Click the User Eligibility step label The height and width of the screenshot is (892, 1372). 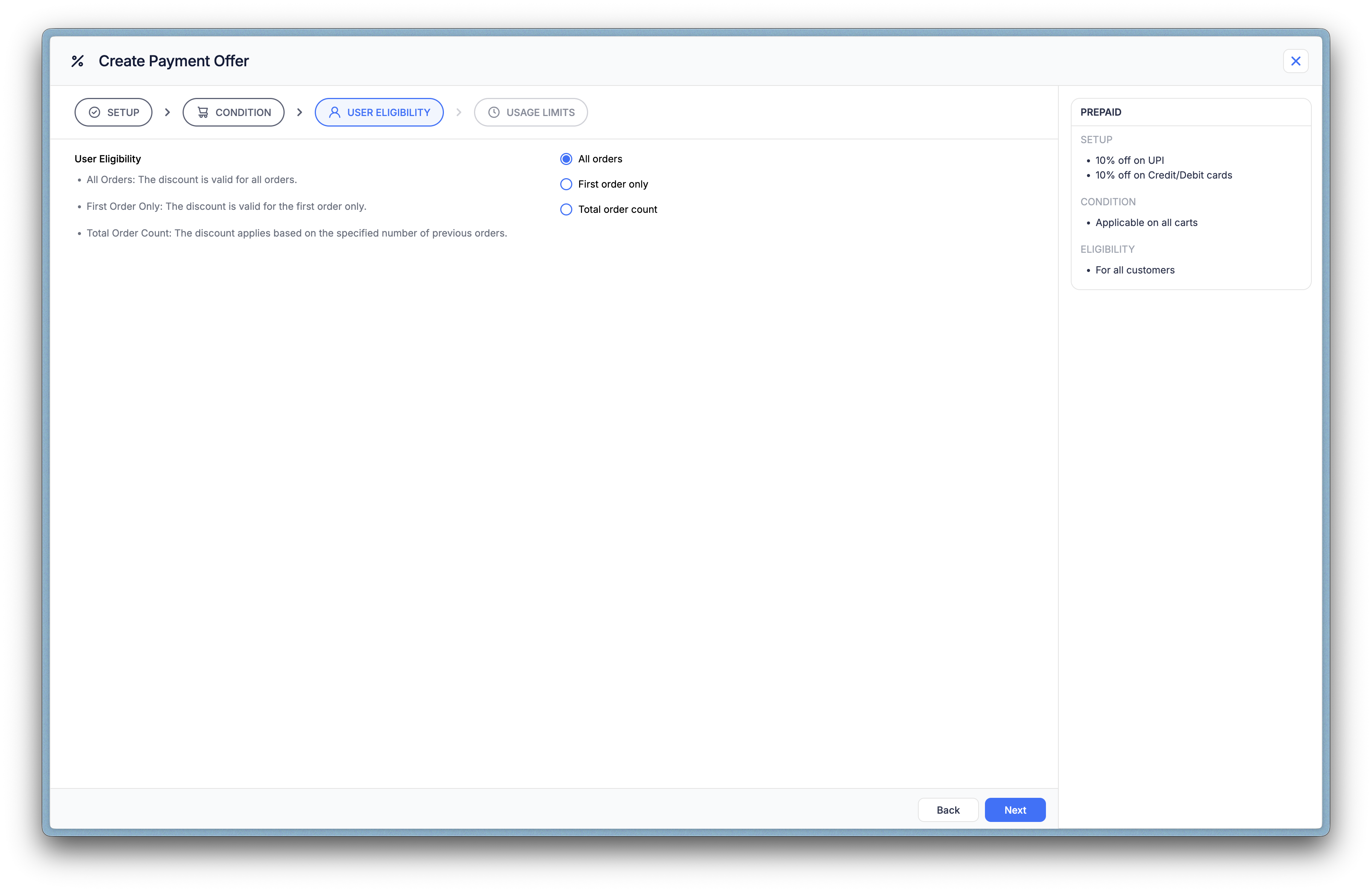pyautogui.click(x=389, y=112)
